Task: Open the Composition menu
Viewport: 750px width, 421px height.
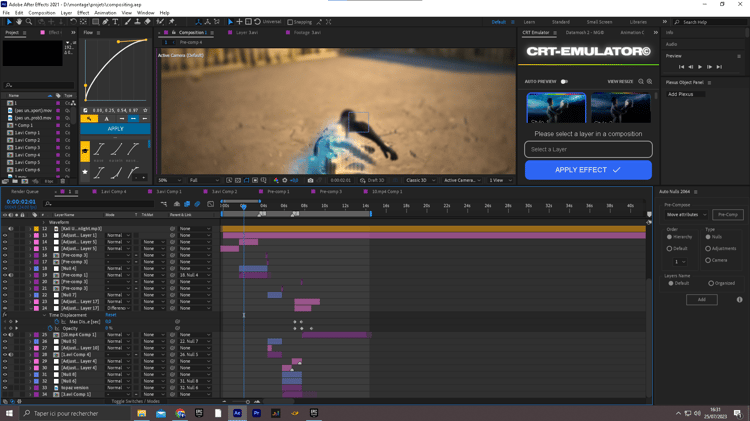Action: [x=42, y=13]
